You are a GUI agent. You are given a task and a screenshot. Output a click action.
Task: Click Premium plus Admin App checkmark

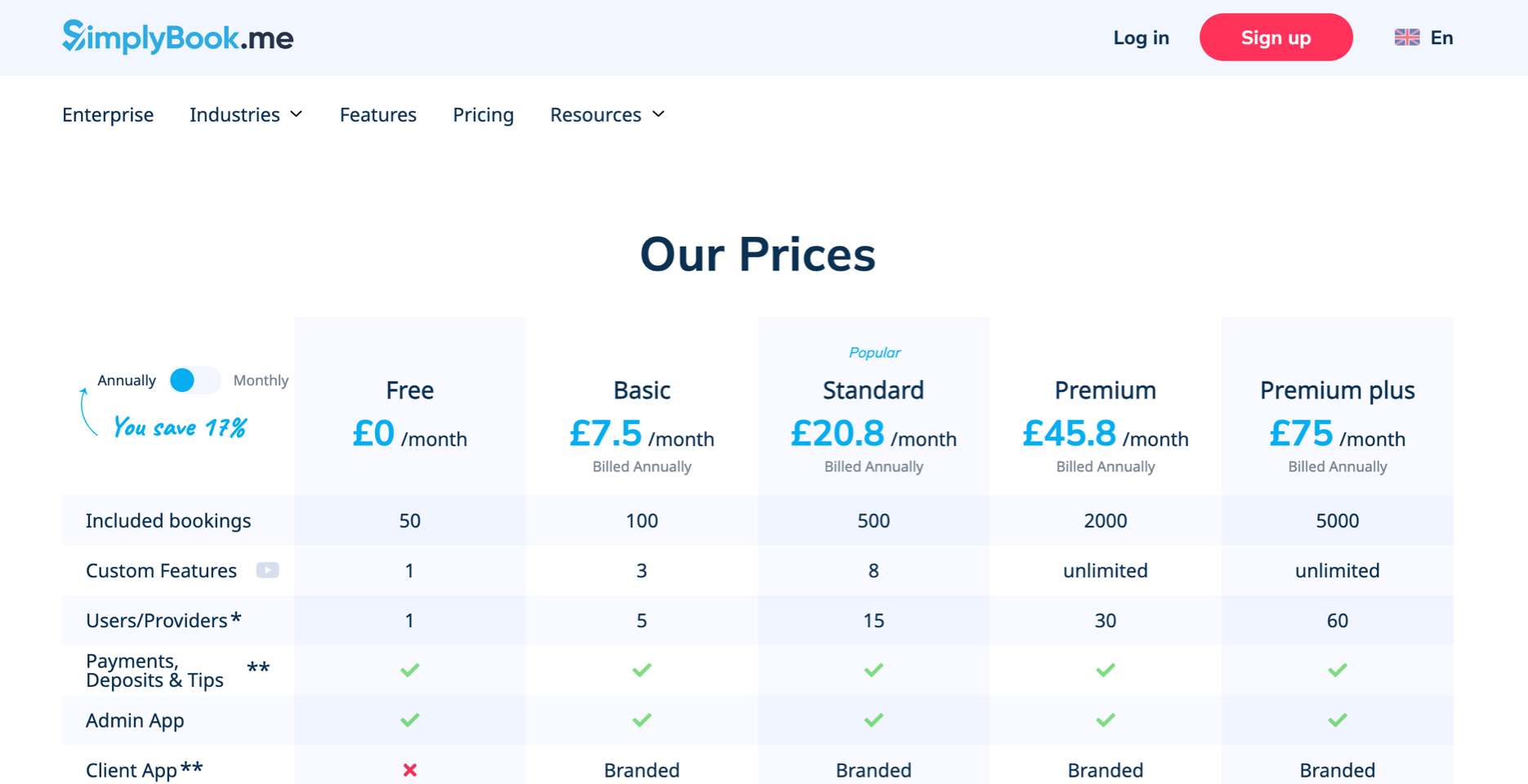pos(1337,720)
